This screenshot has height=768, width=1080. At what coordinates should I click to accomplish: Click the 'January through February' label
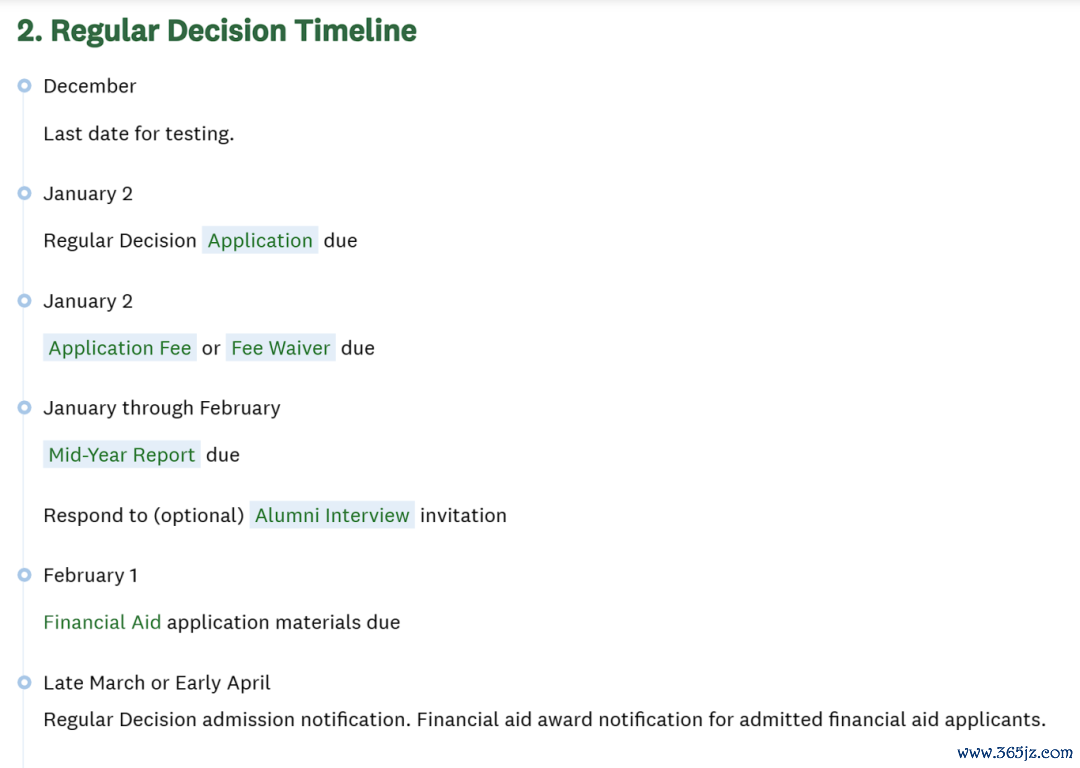pos(162,408)
